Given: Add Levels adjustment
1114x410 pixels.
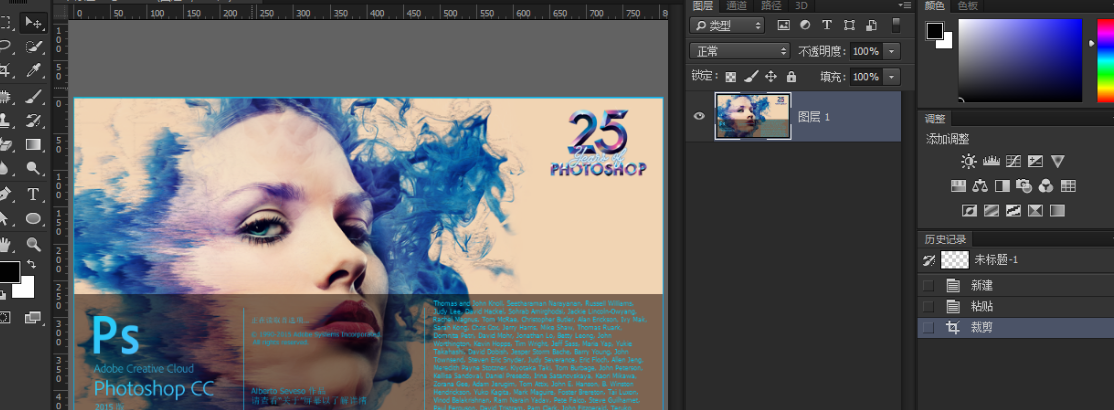Looking at the screenshot, I should tap(991, 161).
